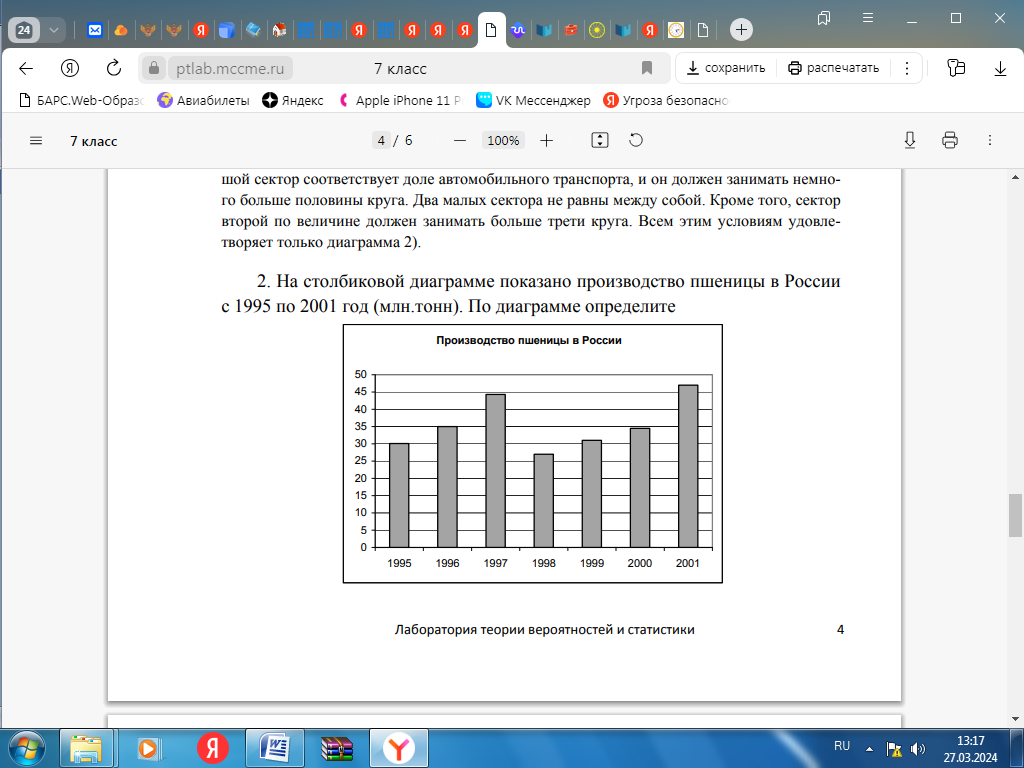Click the RU language indicator
The height and width of the screenshot is (768, 1024).
(842, 746)
